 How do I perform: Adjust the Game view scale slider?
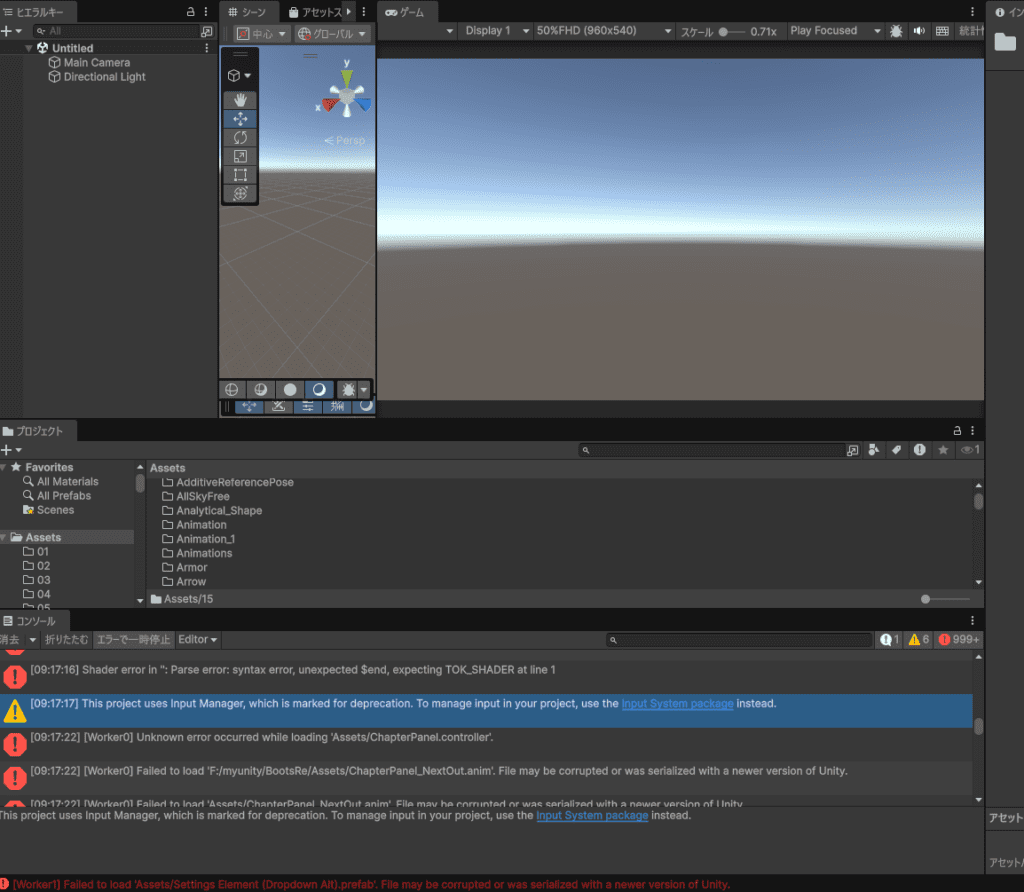pyautogui.click(x=724, y=32)
